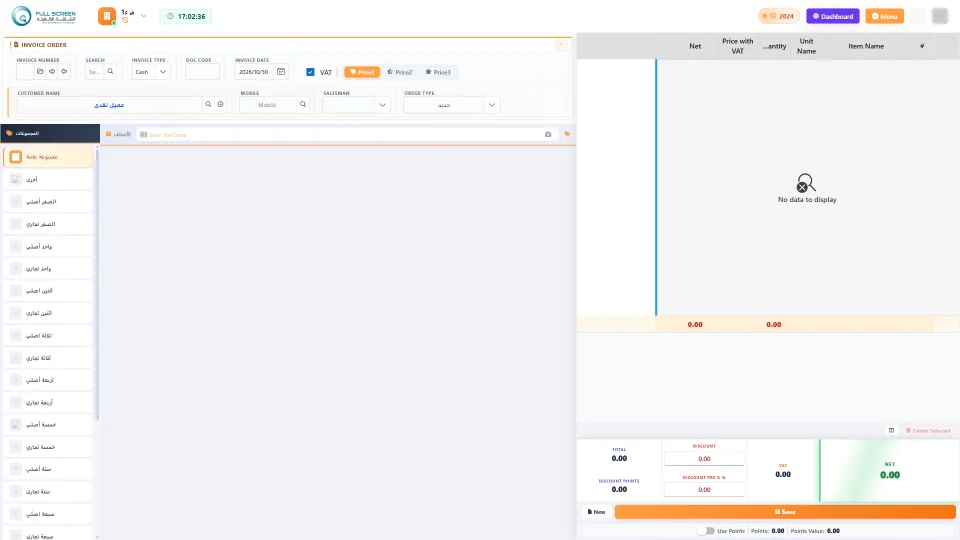Expand the branch selector chevron in header

(x=143, y=16)
